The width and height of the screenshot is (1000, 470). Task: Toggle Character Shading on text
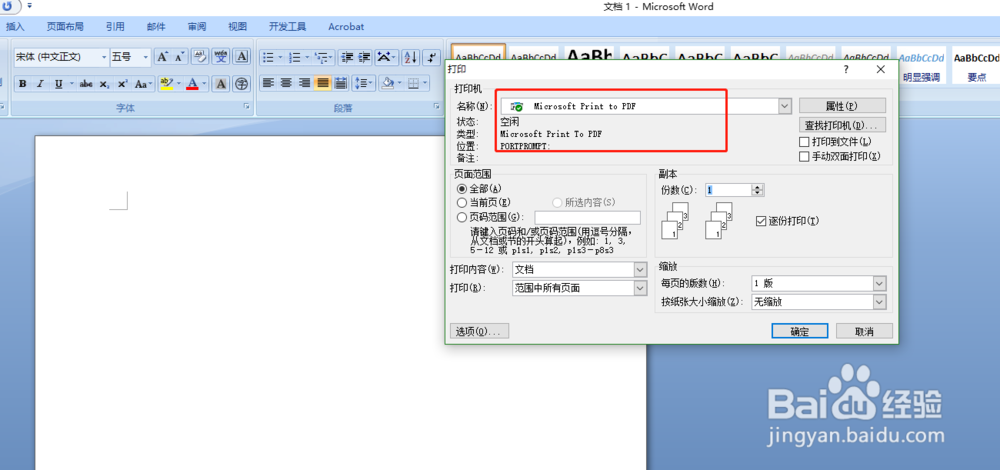point(220,84)
